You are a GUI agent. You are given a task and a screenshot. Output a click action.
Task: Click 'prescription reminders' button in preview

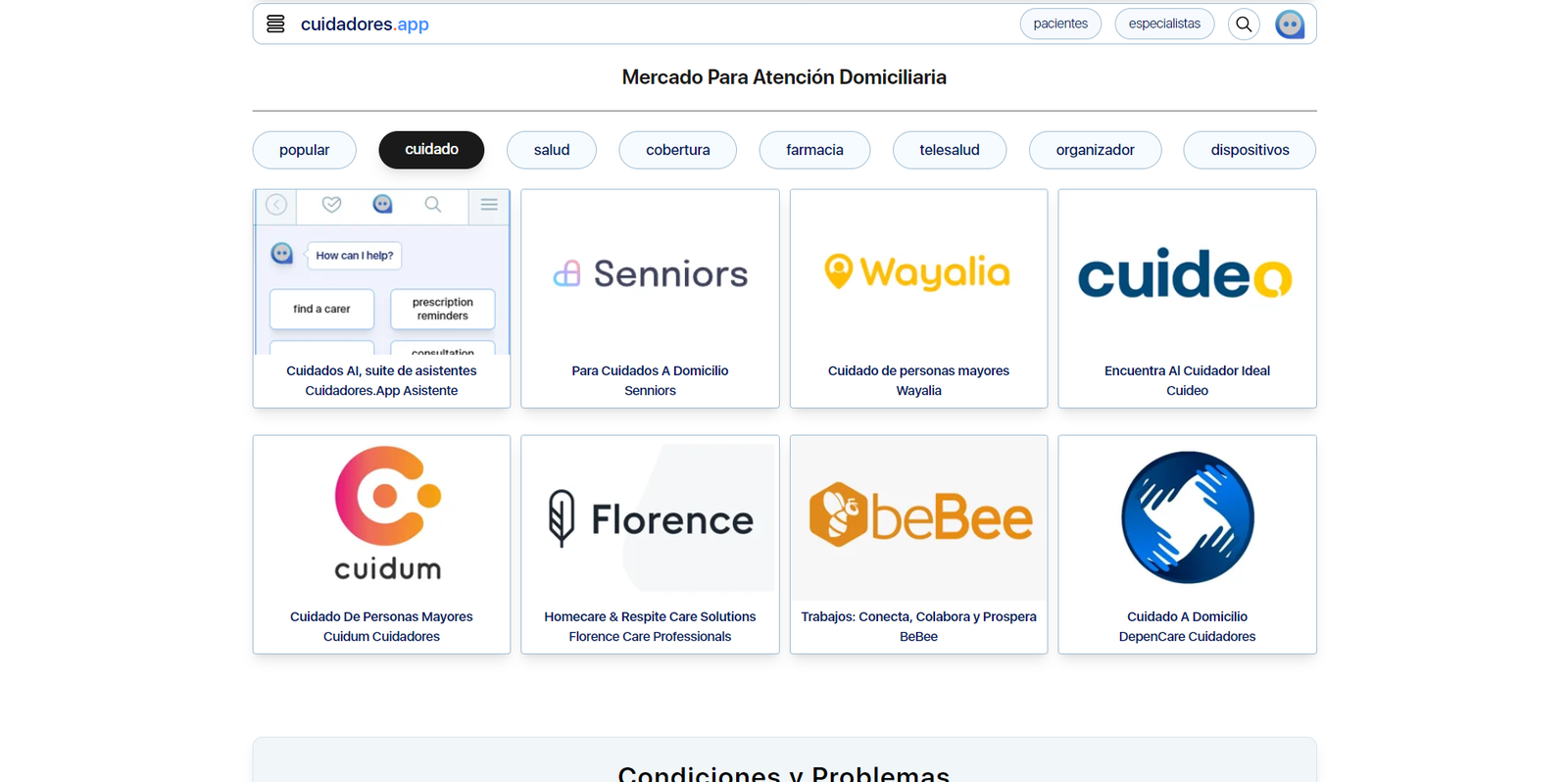[443, 309]
